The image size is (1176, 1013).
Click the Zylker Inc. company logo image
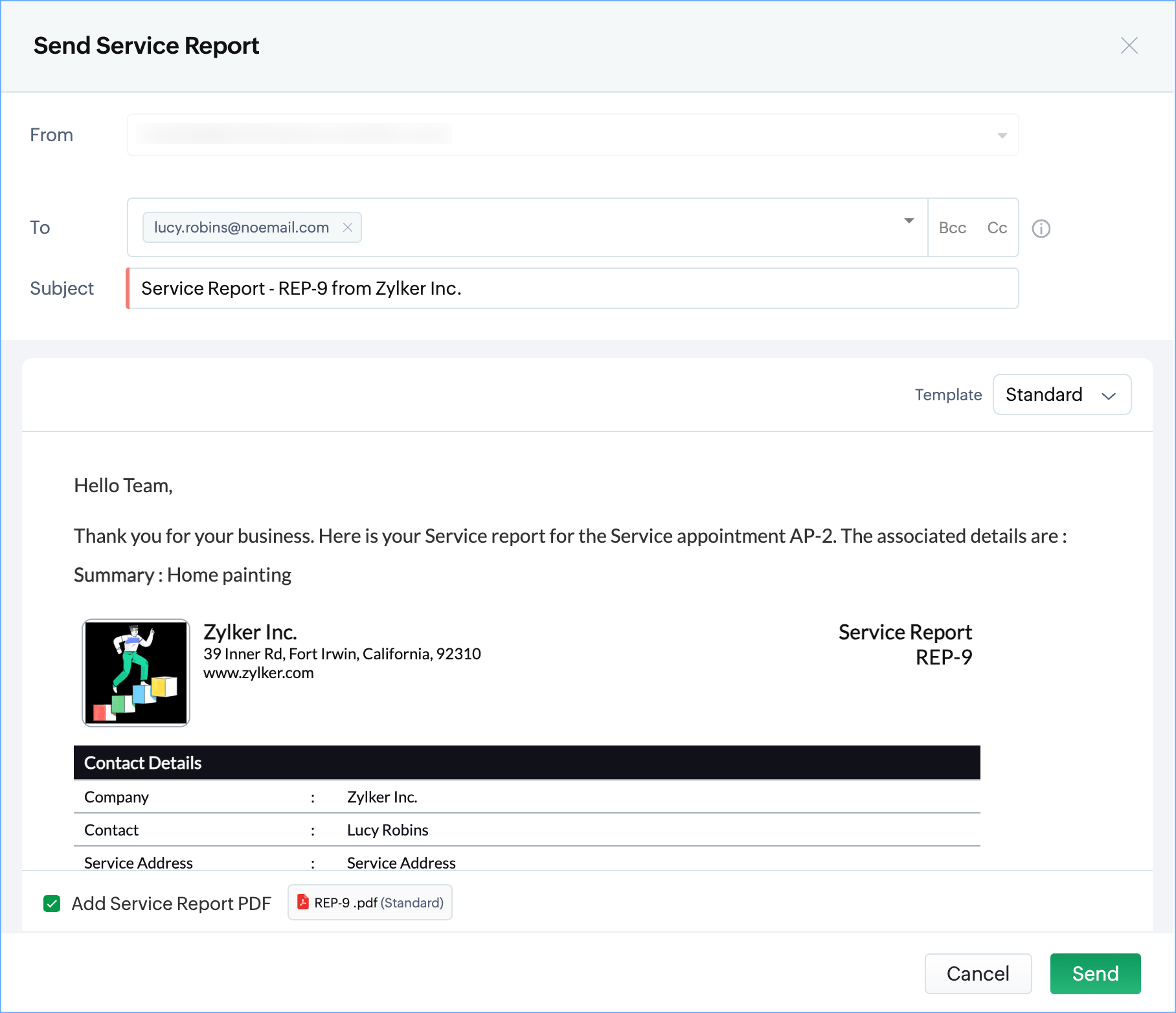click(x=136, y=672)
